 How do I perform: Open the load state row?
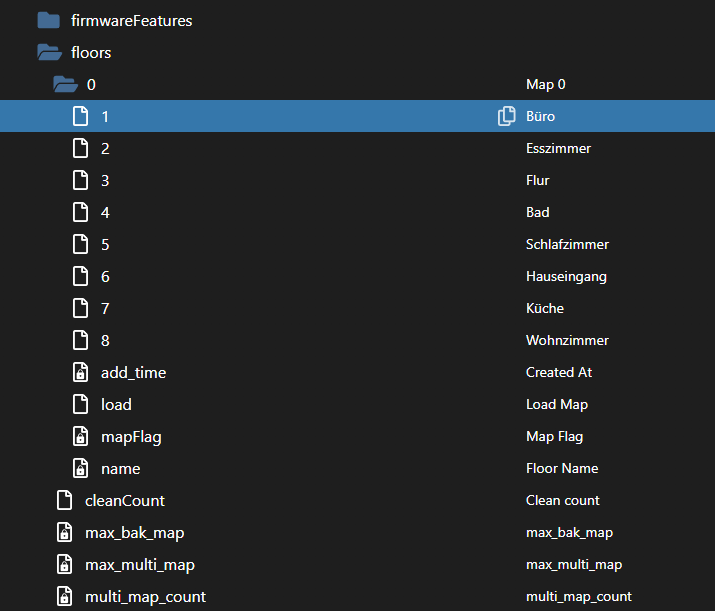[x=116, y=404]
